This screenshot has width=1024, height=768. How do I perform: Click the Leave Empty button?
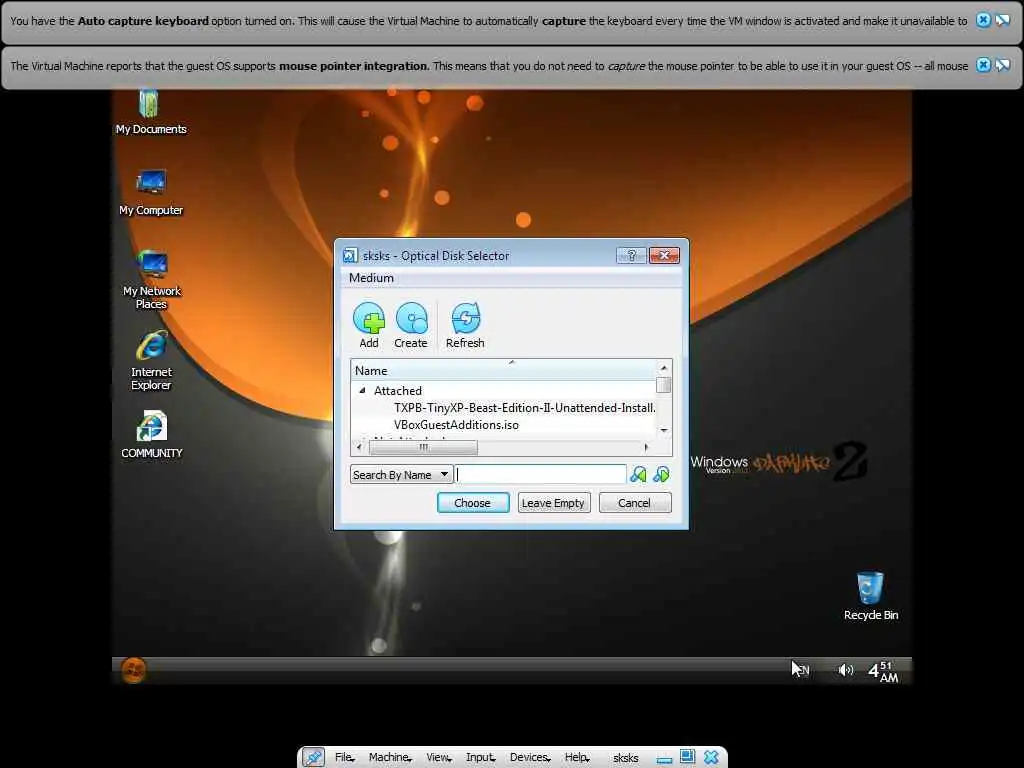(x=554, y=503)
